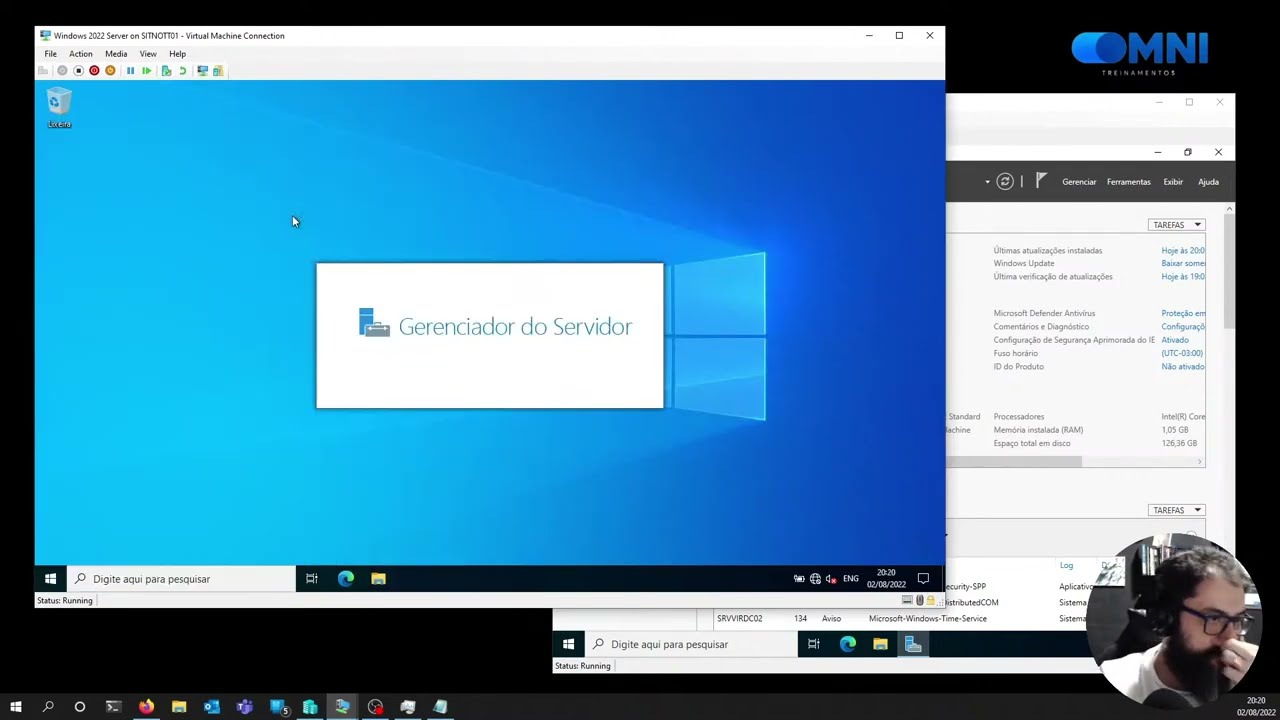Viewport: 1280px width, 720px height.
Task: Click the green Reset toolbar icon
Action: (146, 71)
